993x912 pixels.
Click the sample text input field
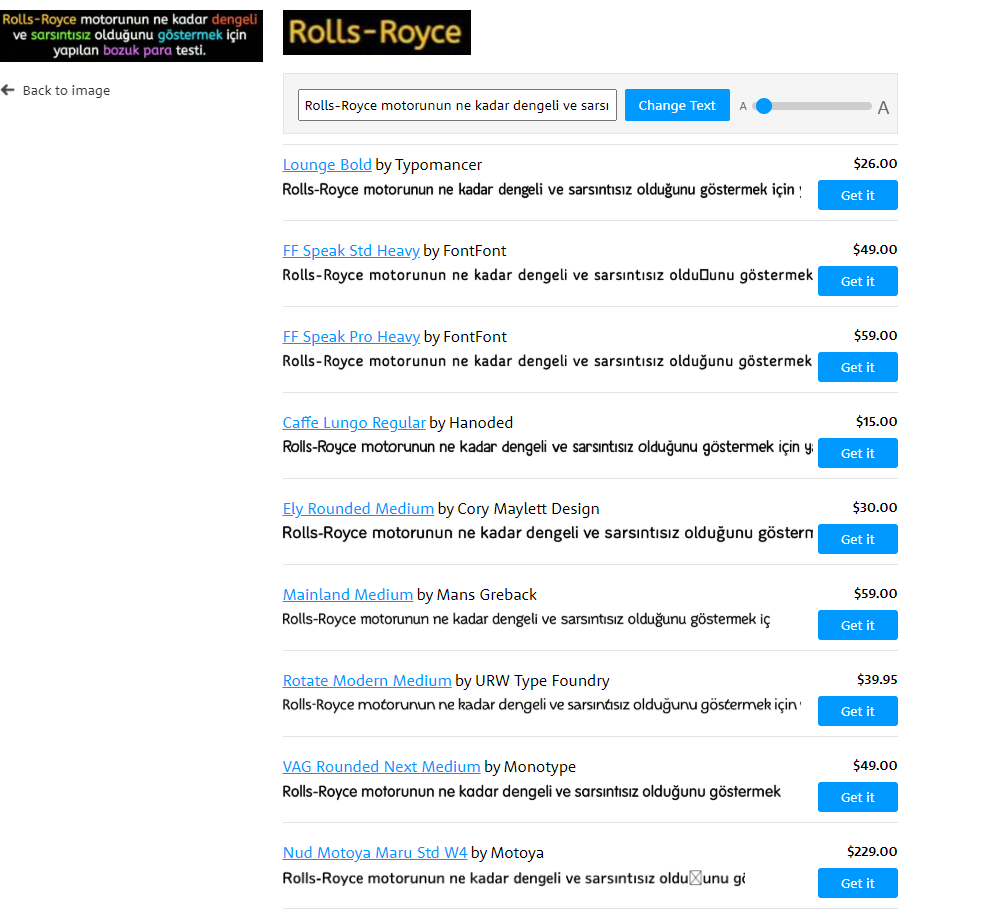[457, 105]
